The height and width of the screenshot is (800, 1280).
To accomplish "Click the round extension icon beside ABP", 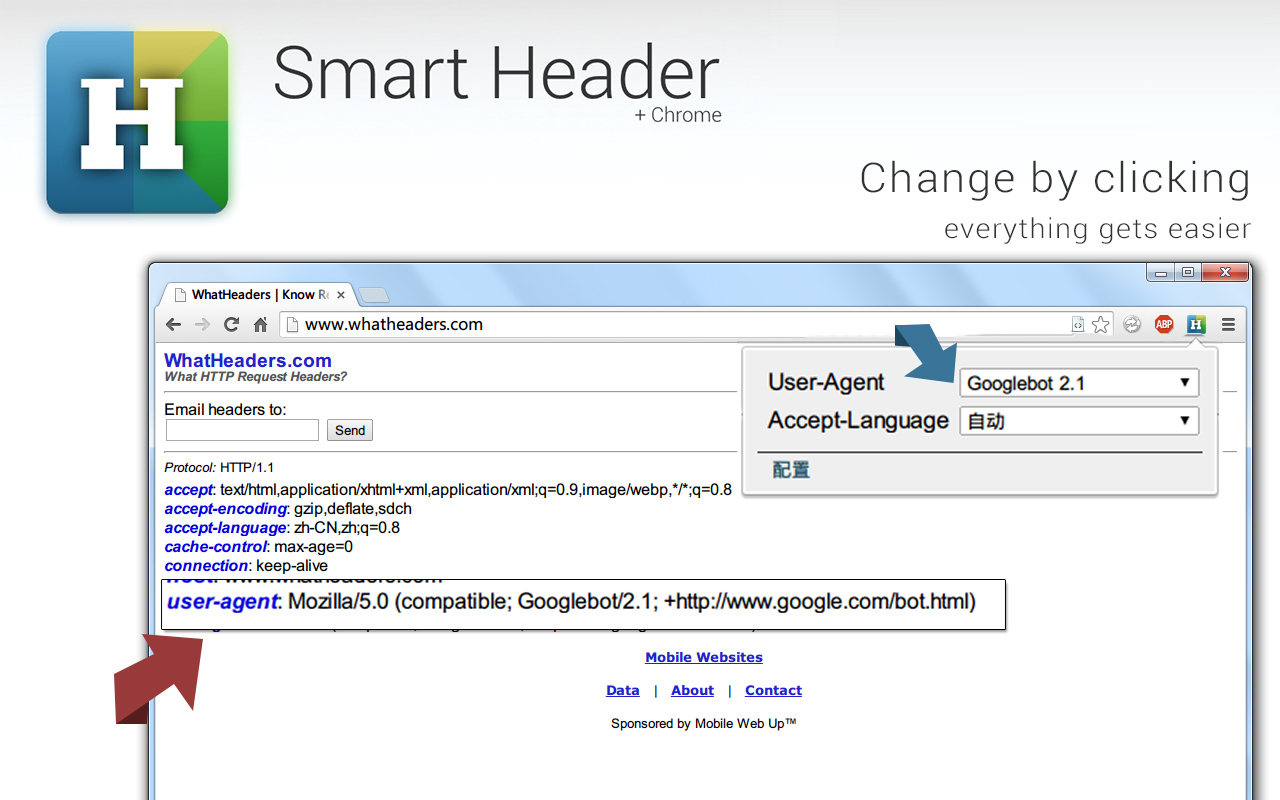I will 1132,324.
